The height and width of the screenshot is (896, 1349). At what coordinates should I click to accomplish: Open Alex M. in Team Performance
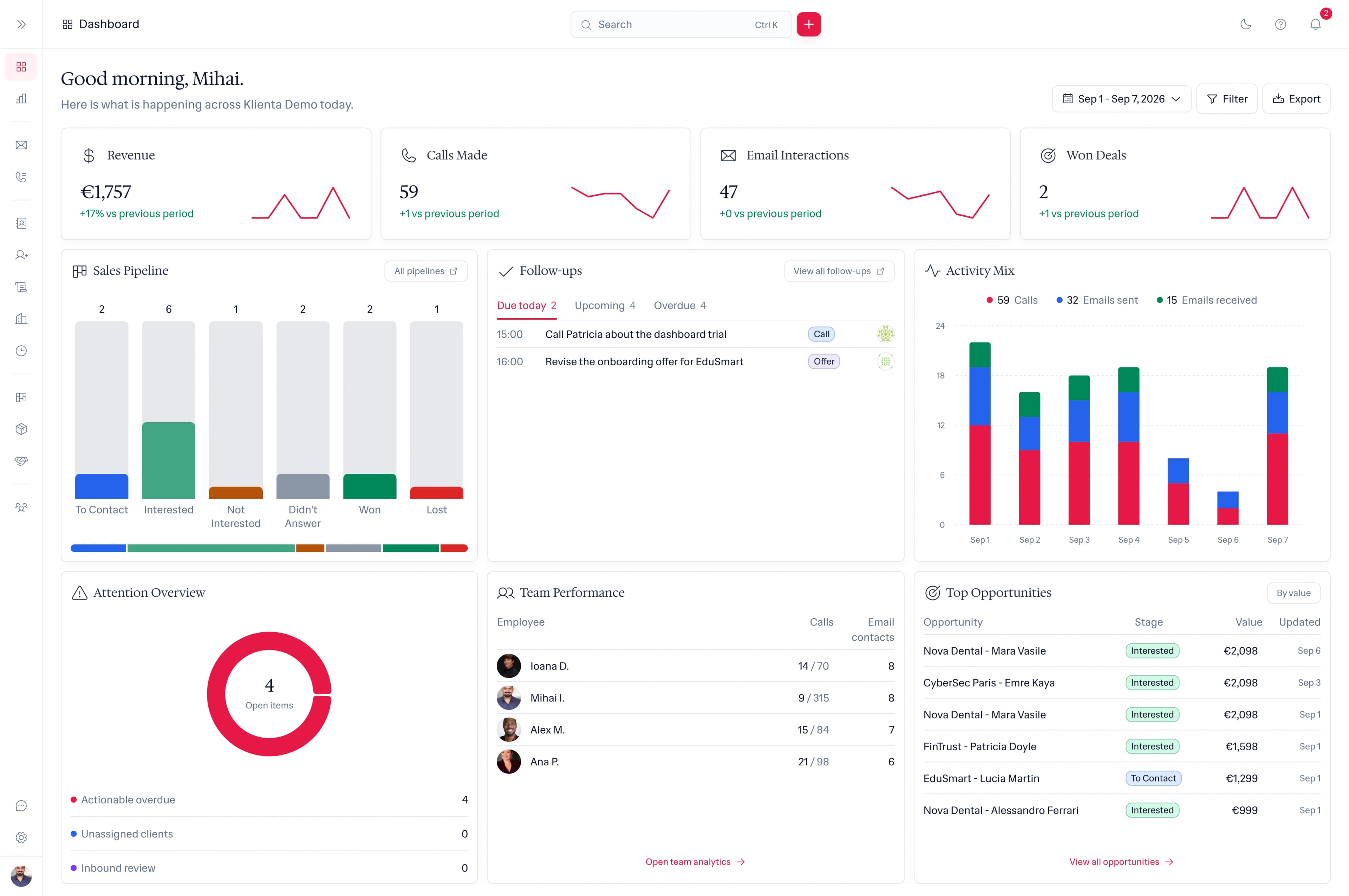click(x=695, y=730)
